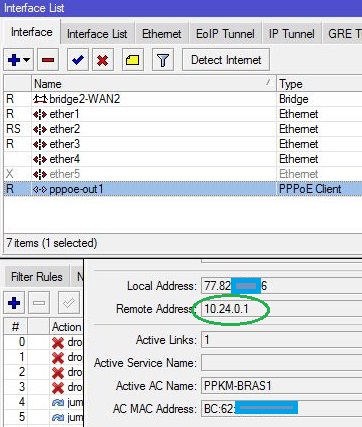The width and height of the screenshot is (362, 427).
Task: Click PPPoE Client type cell
Action: [310, 189]
